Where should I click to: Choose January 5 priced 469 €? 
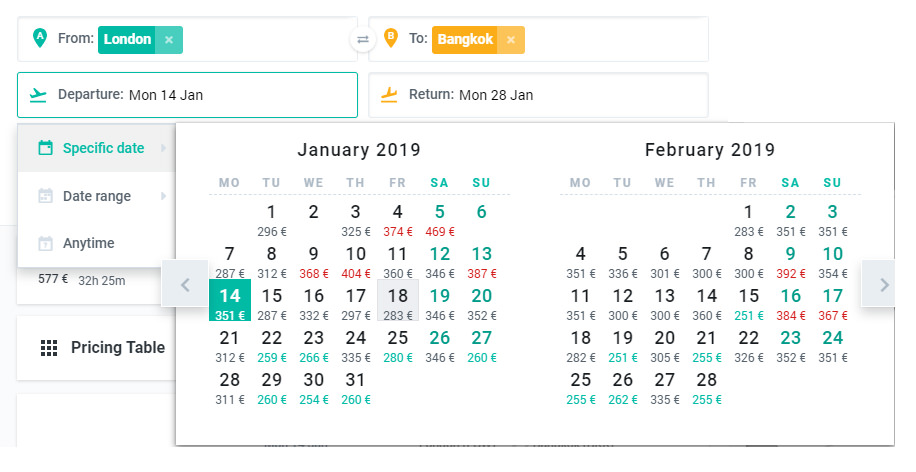click(x=440, y=218)
